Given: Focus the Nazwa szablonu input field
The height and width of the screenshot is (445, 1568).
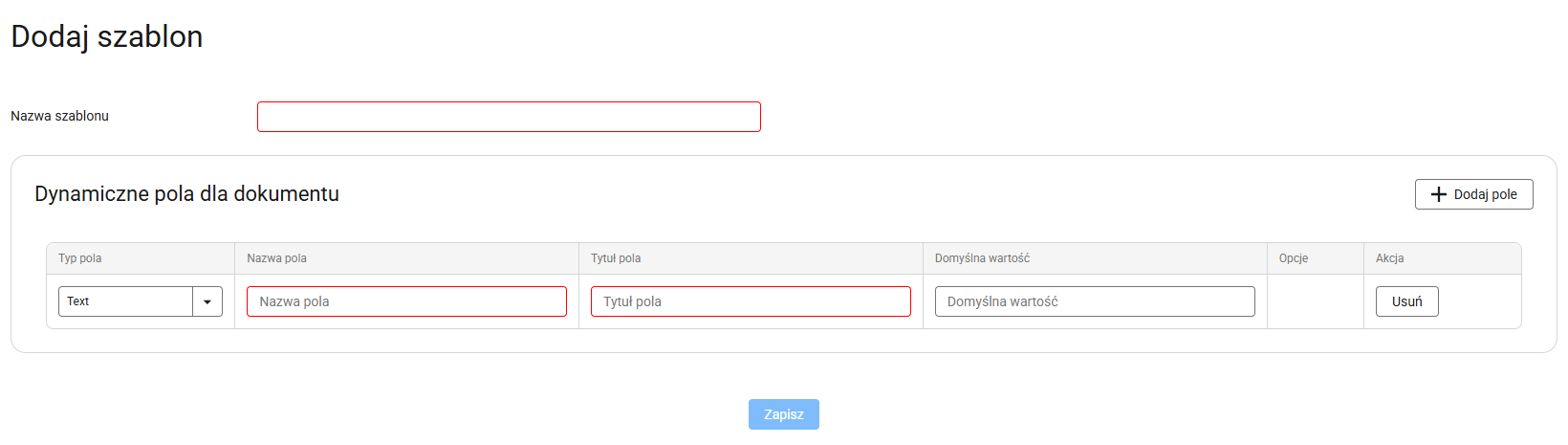Looking at the screenshot, I should [x=509, y=117].
